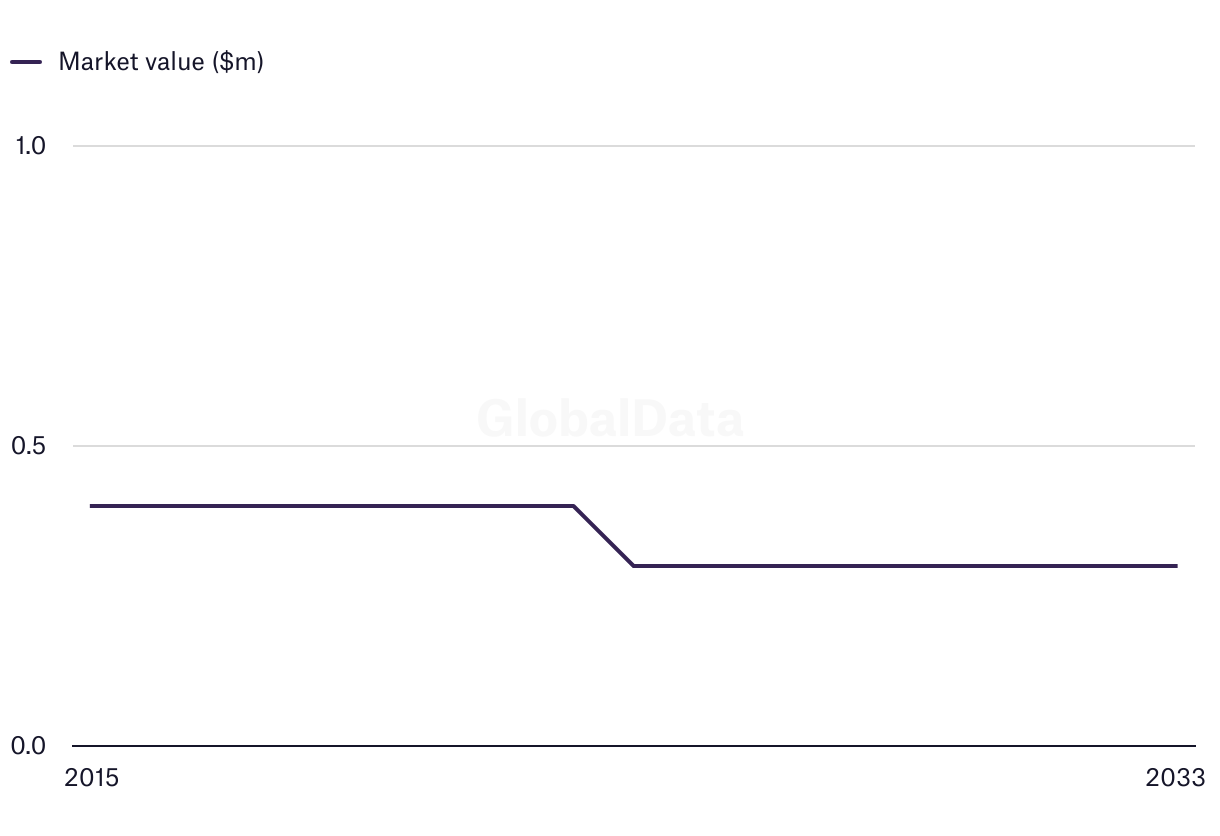This screenshot has height=836, width=1220.
Task: Click the 0.0 y-axis label
Action: 30,746
